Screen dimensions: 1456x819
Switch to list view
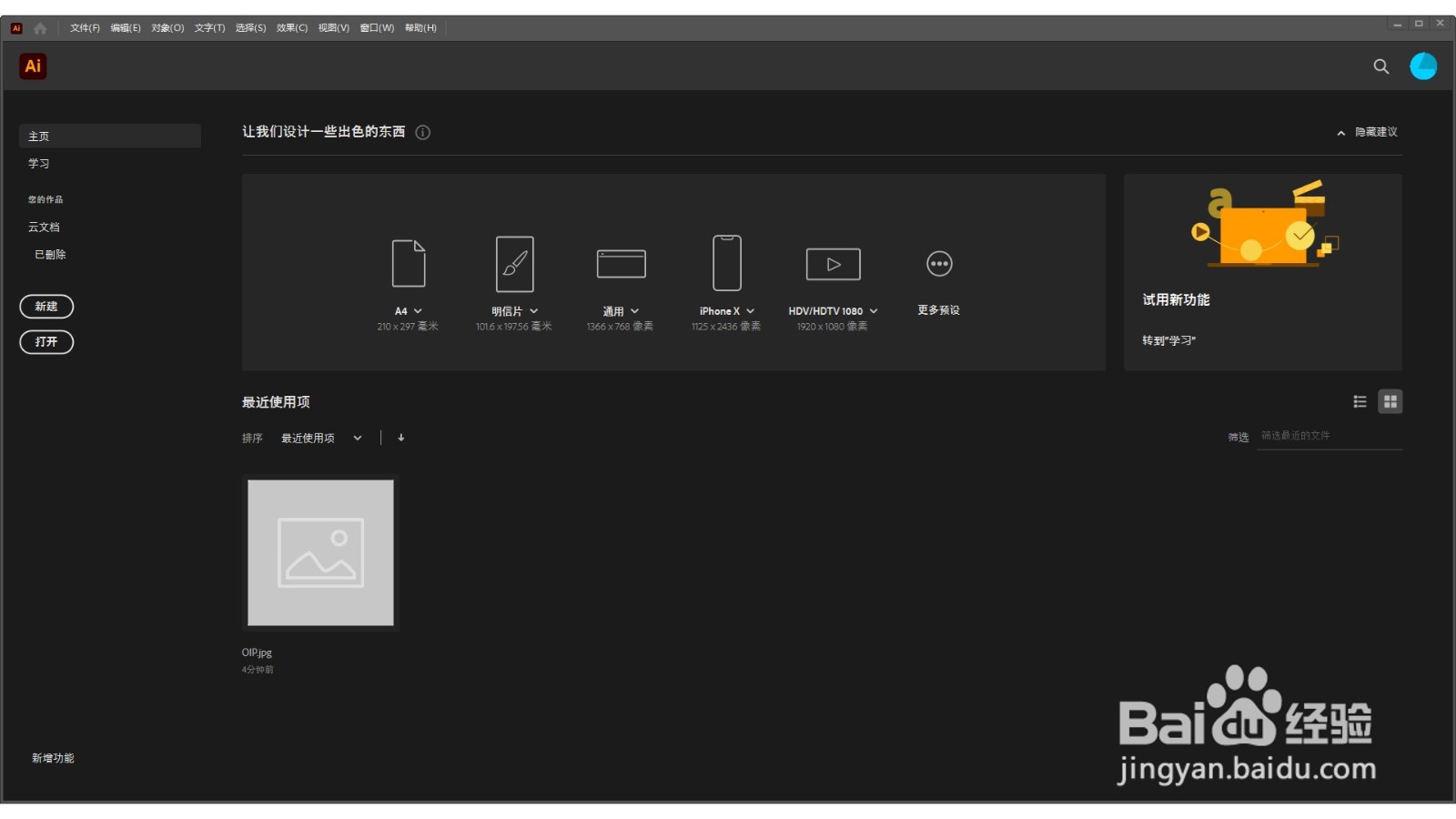(1360, 401)
